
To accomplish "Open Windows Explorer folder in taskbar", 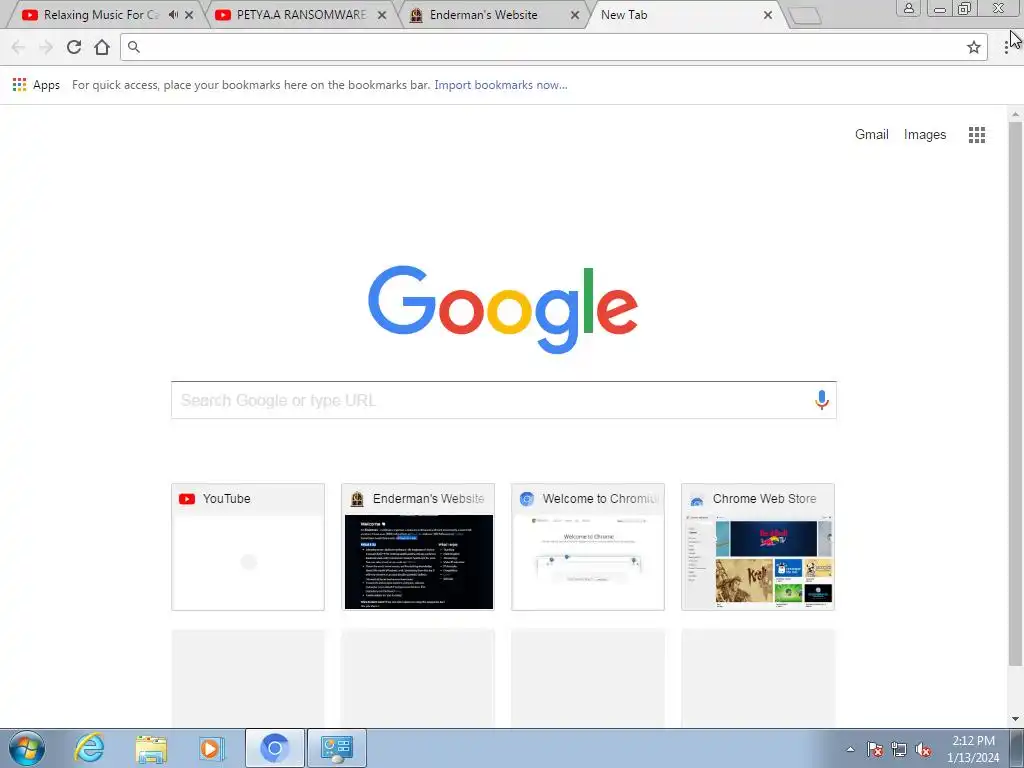I will [x=151, y=748].
